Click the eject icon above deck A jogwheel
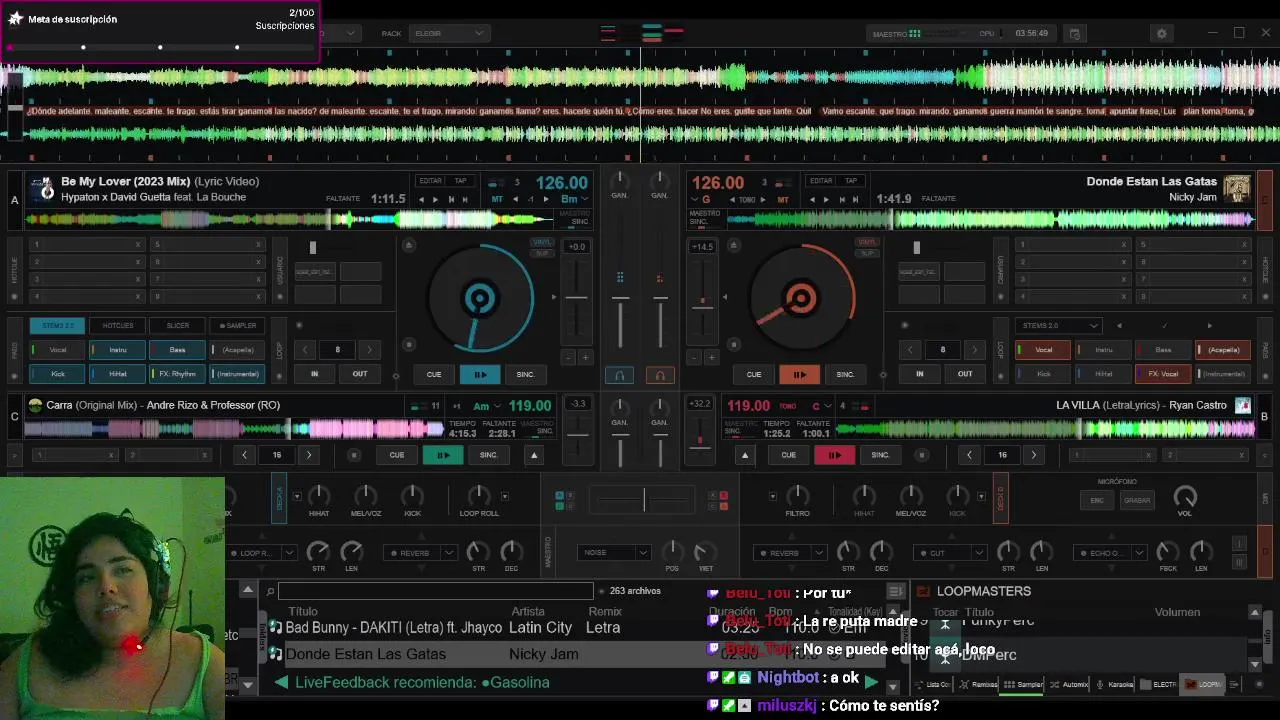 408,246
